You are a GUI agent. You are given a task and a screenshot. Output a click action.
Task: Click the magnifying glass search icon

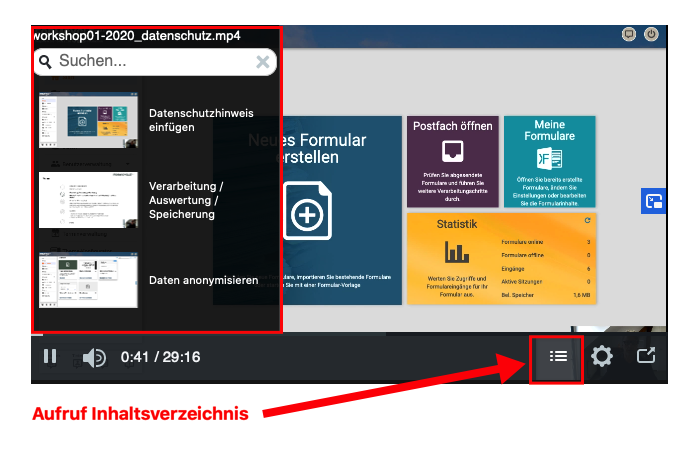coord(45,62)
